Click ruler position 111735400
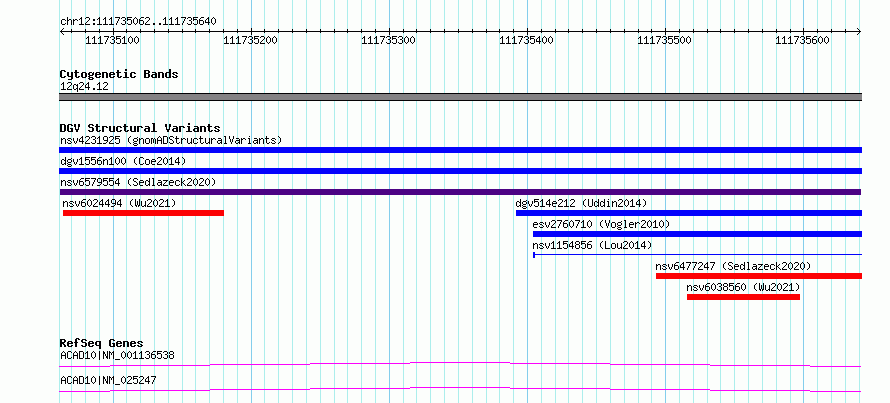The height and width of the screenshot is (403, 890). point(527,40)
